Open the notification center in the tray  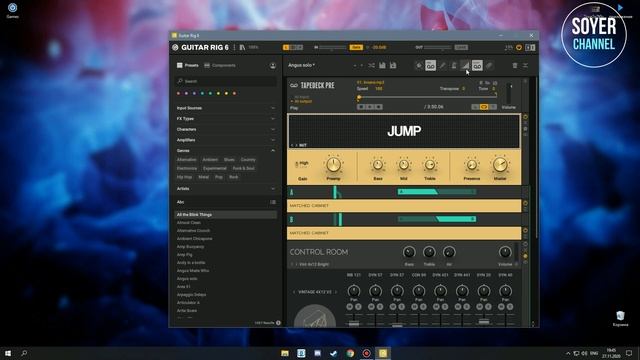point(629,353)
